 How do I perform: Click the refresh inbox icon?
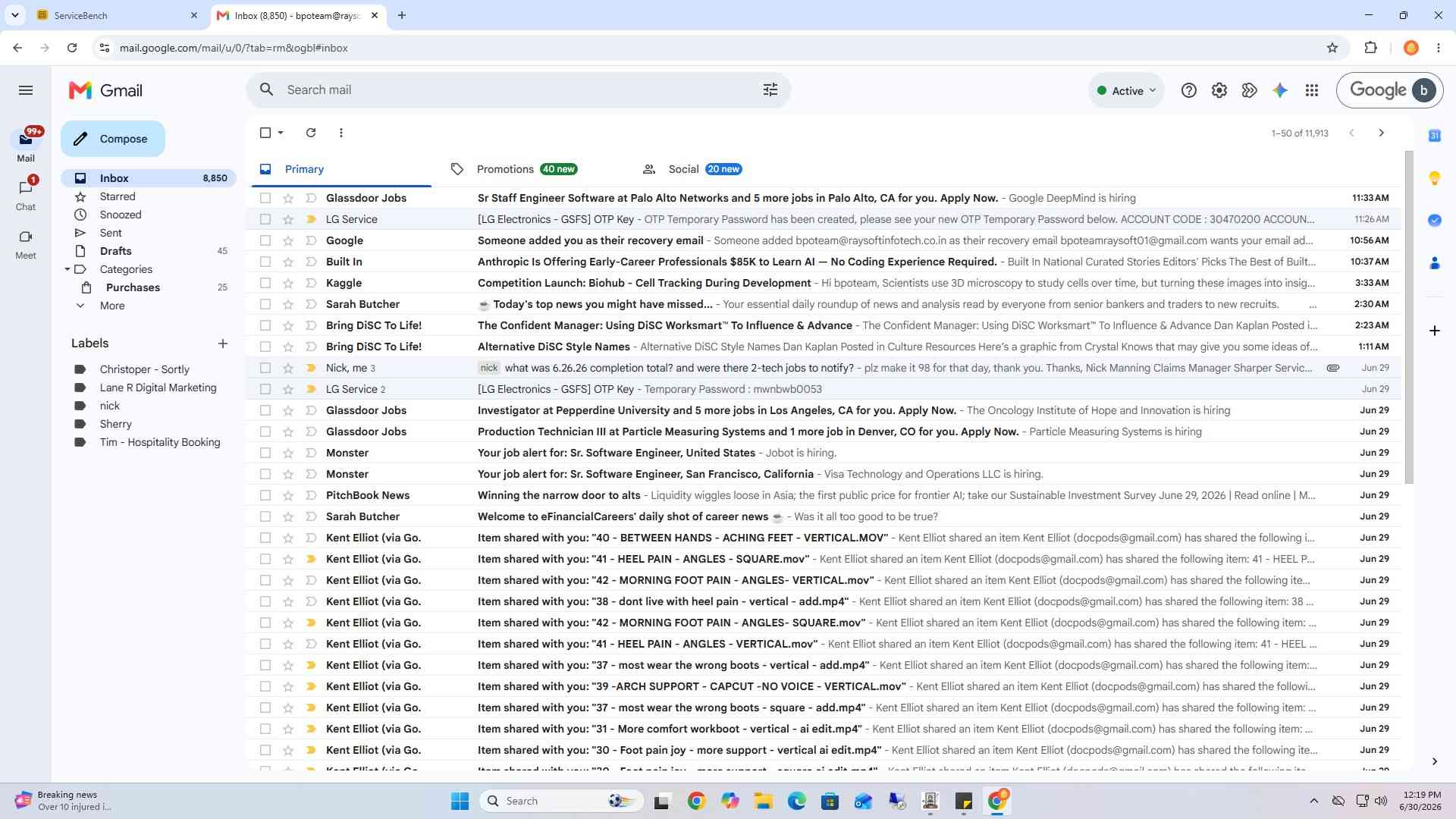click(311, 133)
